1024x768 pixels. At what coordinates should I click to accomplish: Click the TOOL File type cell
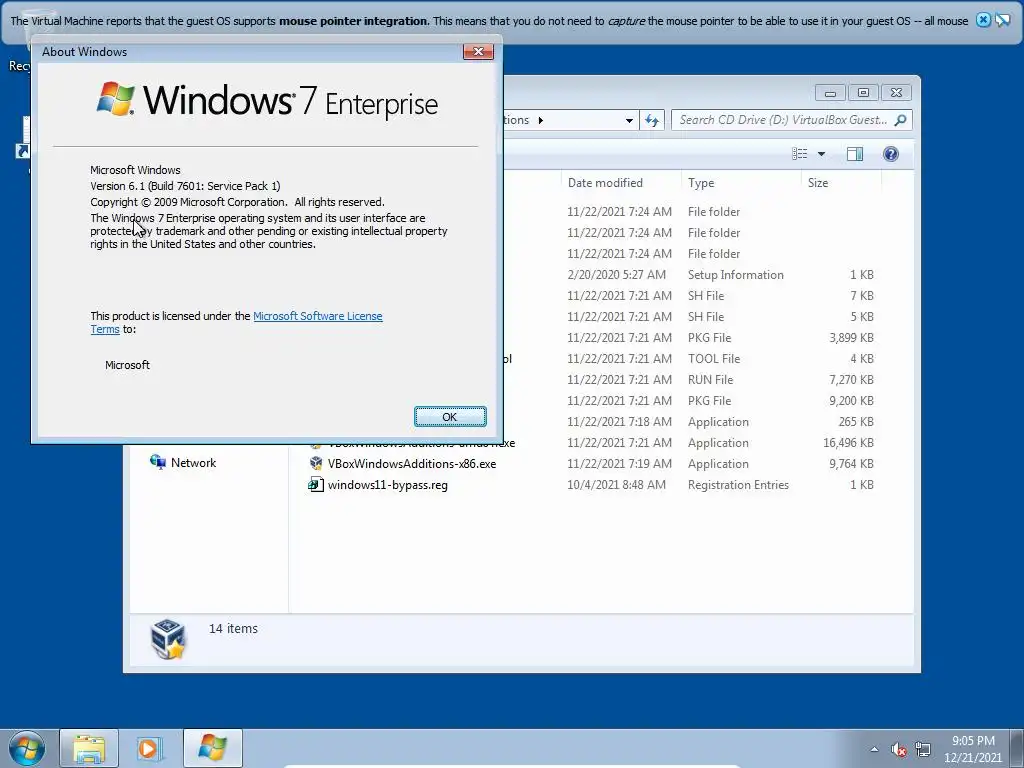pos(714,359)
